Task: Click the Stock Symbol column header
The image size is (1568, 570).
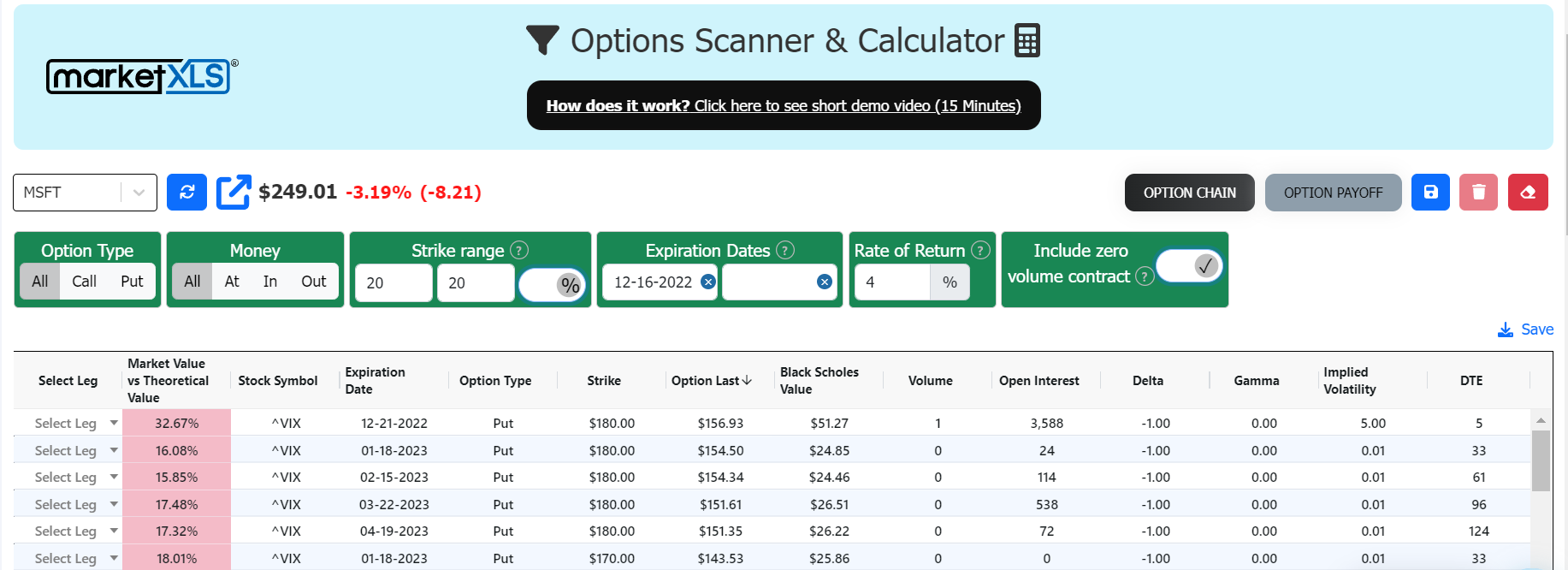Action: pyautogui.click(x=277, y=380)
